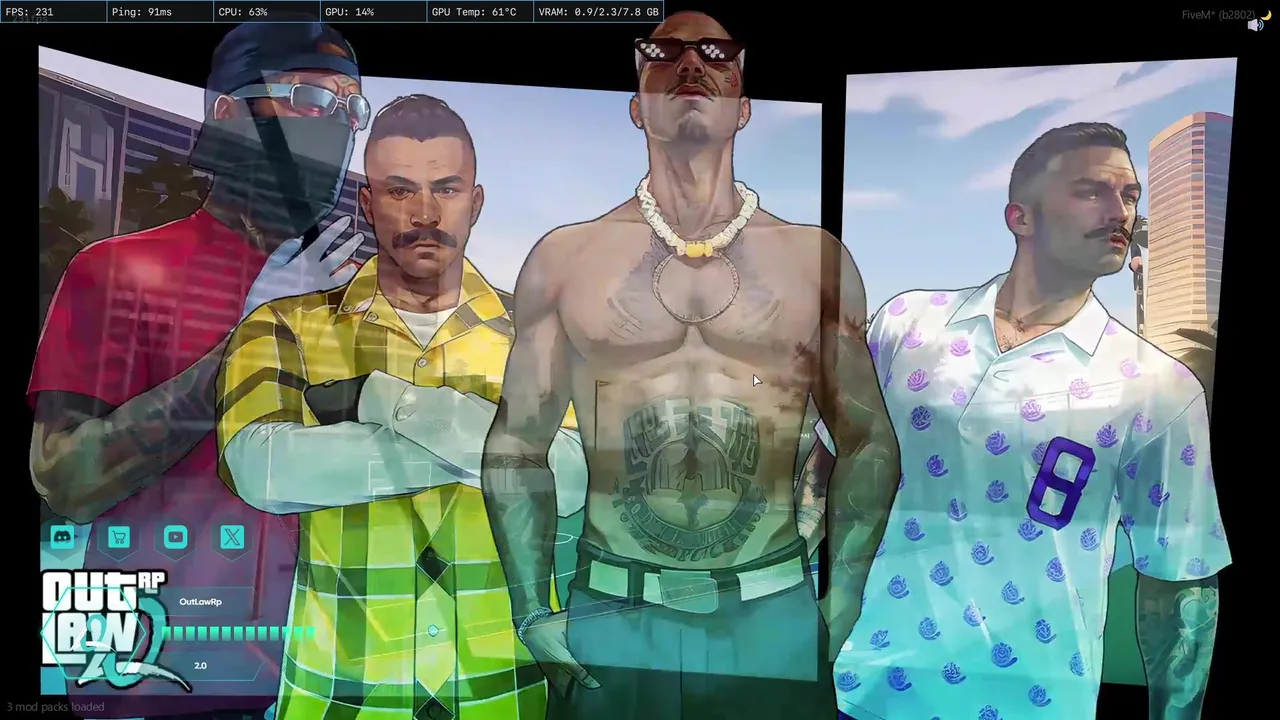Open the shopping cart store icon

[119, 537]
